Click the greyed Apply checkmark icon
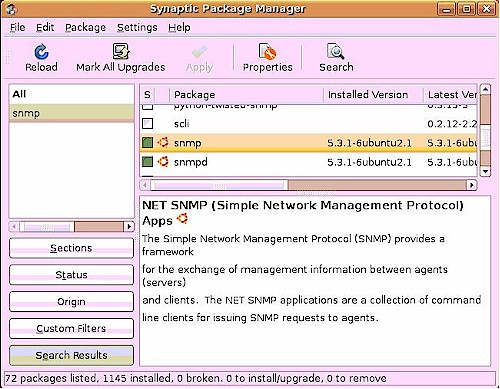Screen dimensions: 500x389 (x=200, y=52)
